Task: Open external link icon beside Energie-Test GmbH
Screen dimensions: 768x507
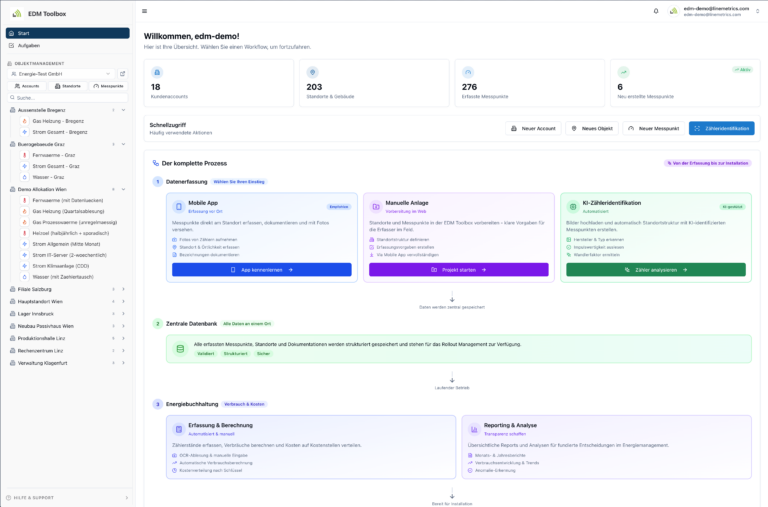Action: click(x=122, y=73)
